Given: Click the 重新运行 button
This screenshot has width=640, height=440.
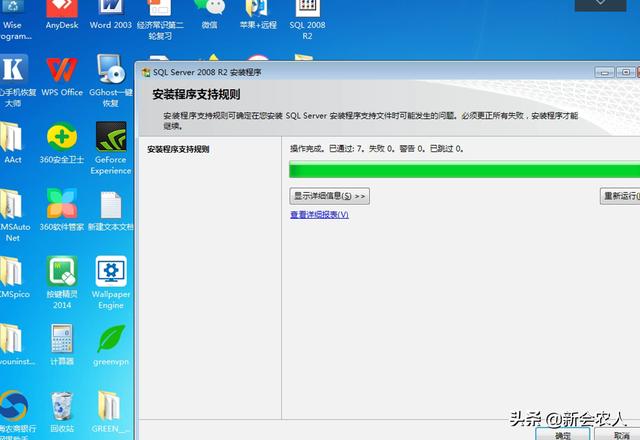Looking at the screenshot, I should [620, 196].
